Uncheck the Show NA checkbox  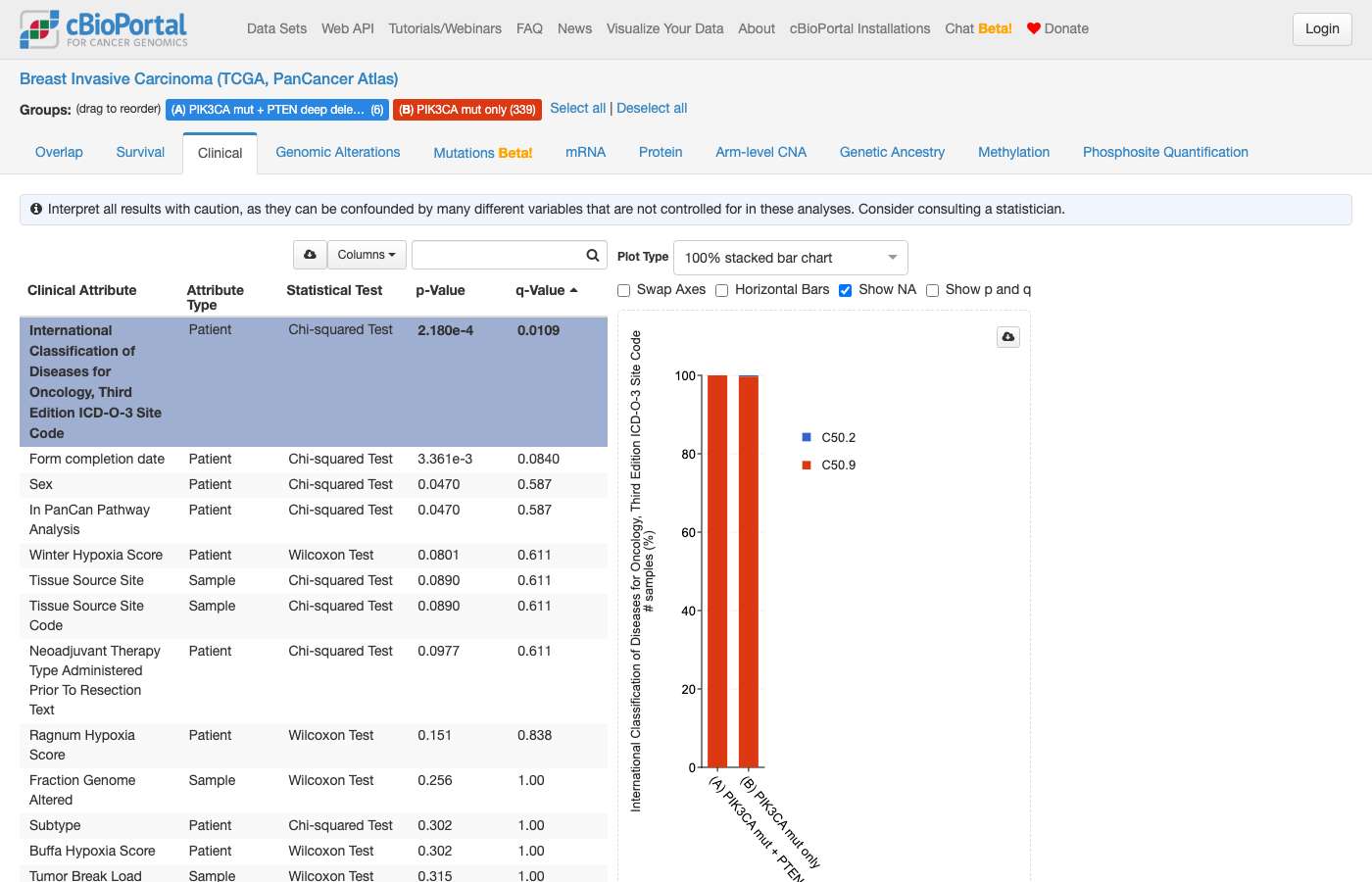[845, 290]
